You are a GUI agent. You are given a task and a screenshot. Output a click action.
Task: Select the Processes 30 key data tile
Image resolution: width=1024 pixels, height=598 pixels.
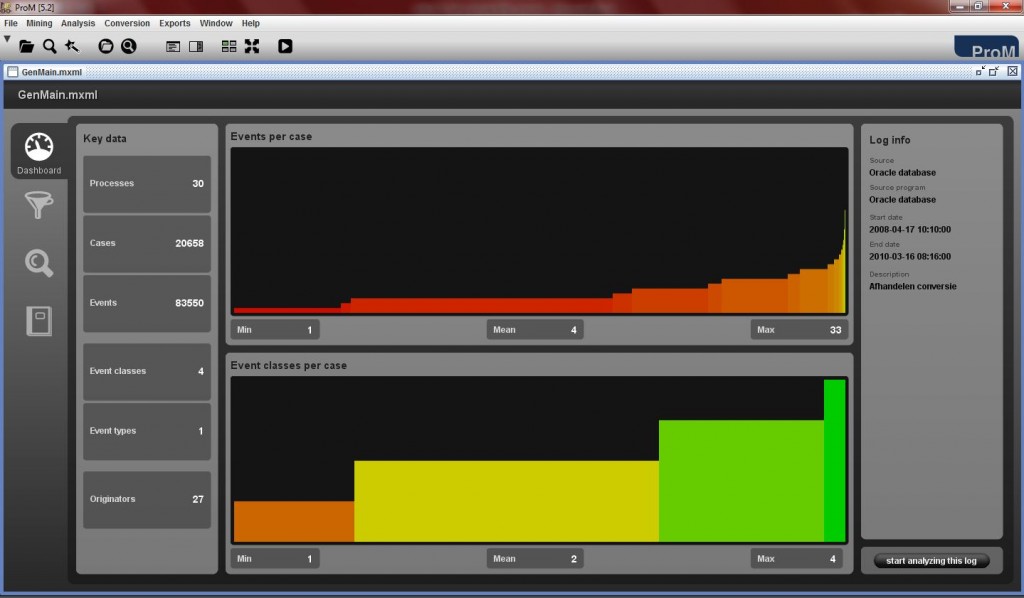tap(147, 184)
